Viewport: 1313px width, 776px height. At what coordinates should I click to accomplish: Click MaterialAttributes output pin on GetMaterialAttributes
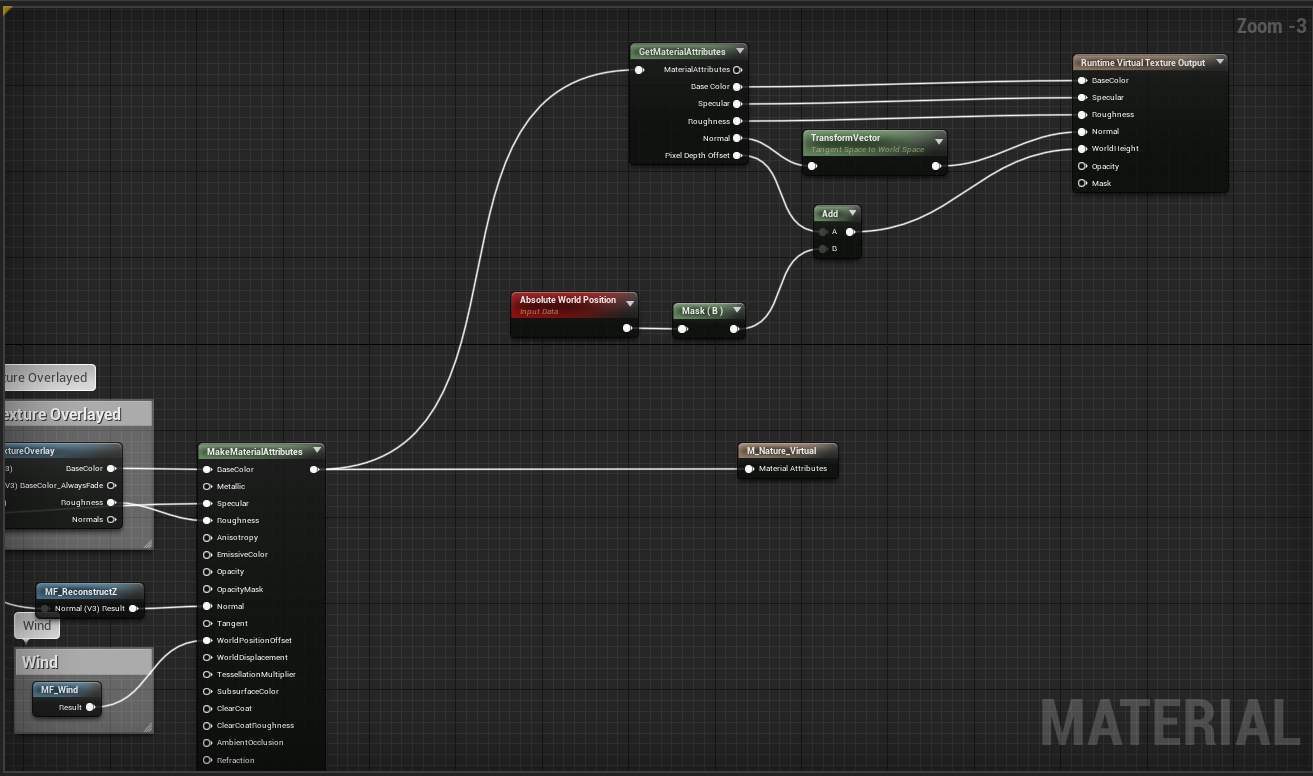pyautogui.click(x=737, y=70)
